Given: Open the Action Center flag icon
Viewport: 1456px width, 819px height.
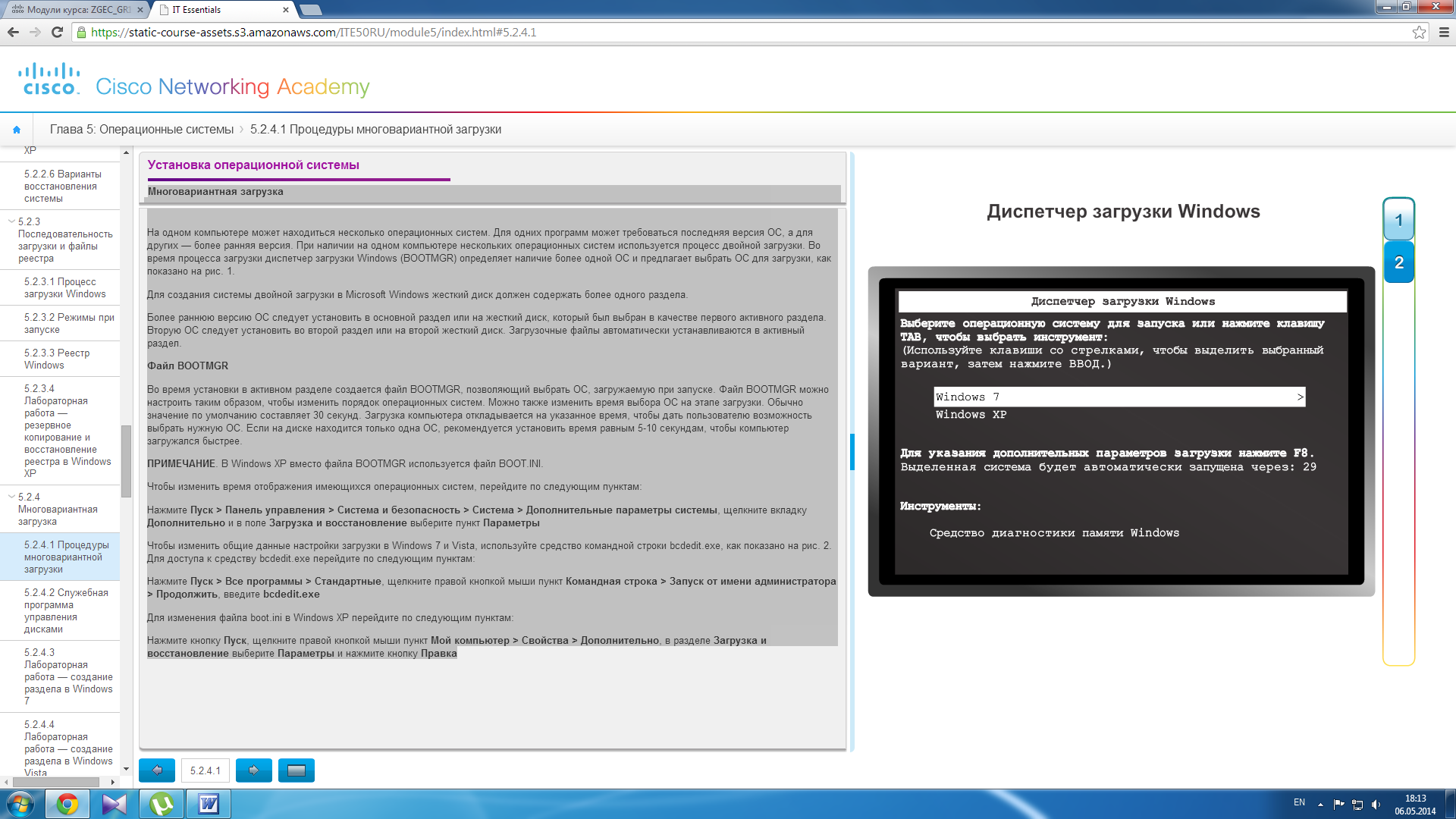Looking at the screenshot, I should pyautogui.click(x=1338, y=805).
